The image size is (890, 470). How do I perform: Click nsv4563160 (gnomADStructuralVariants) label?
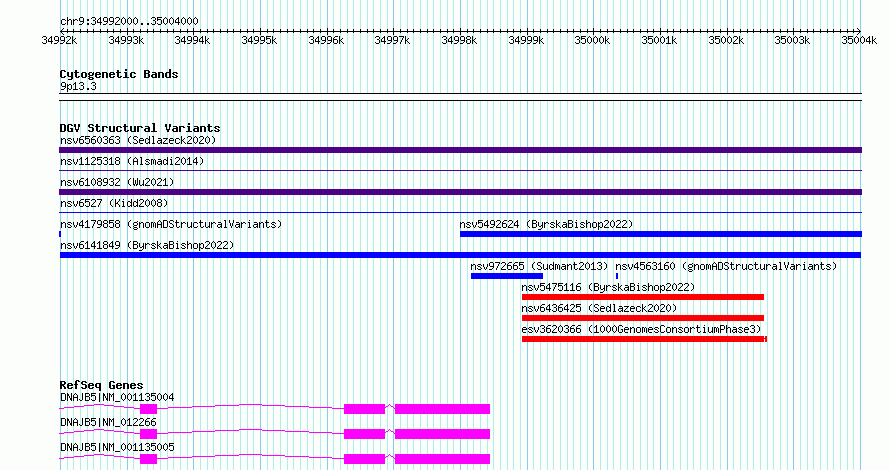pos(726,266)
